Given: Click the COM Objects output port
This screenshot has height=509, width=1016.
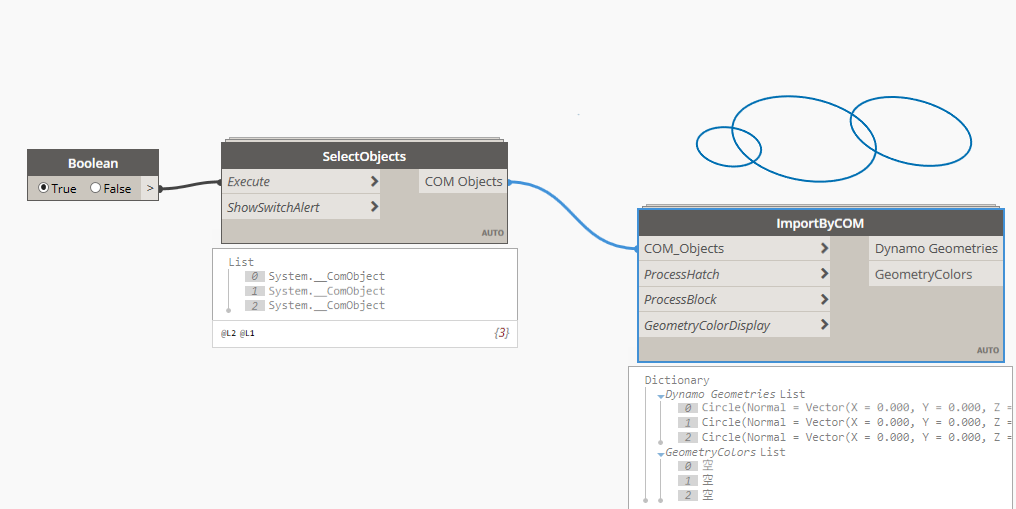Looking at the screenshot, I should coord(463,181).
